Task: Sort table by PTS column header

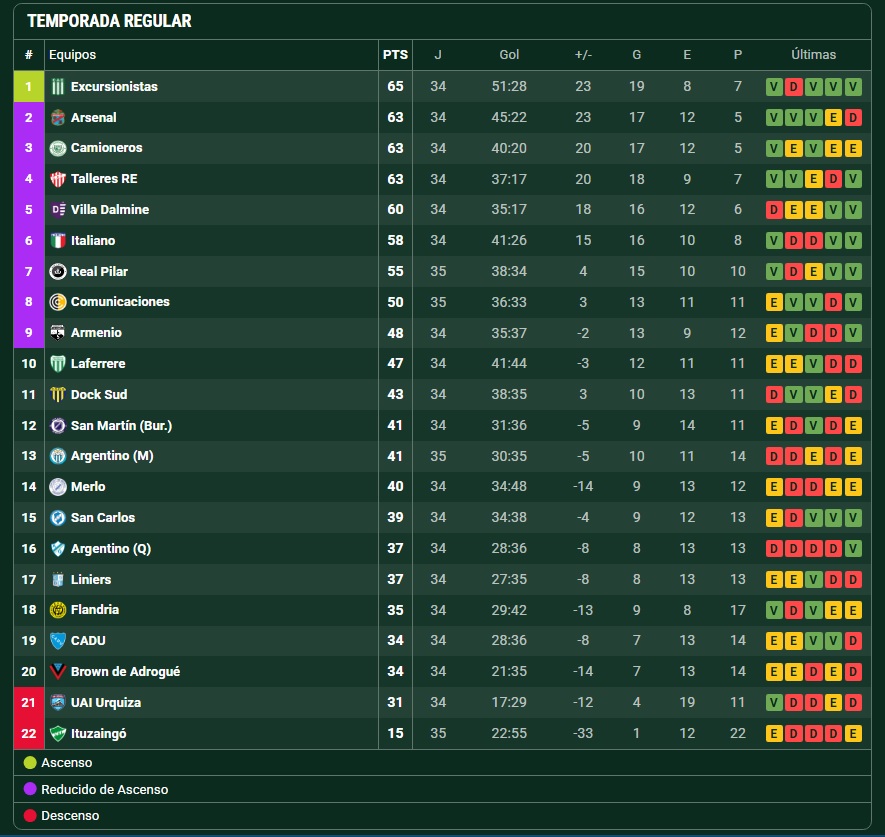Action: pos(395,55)
